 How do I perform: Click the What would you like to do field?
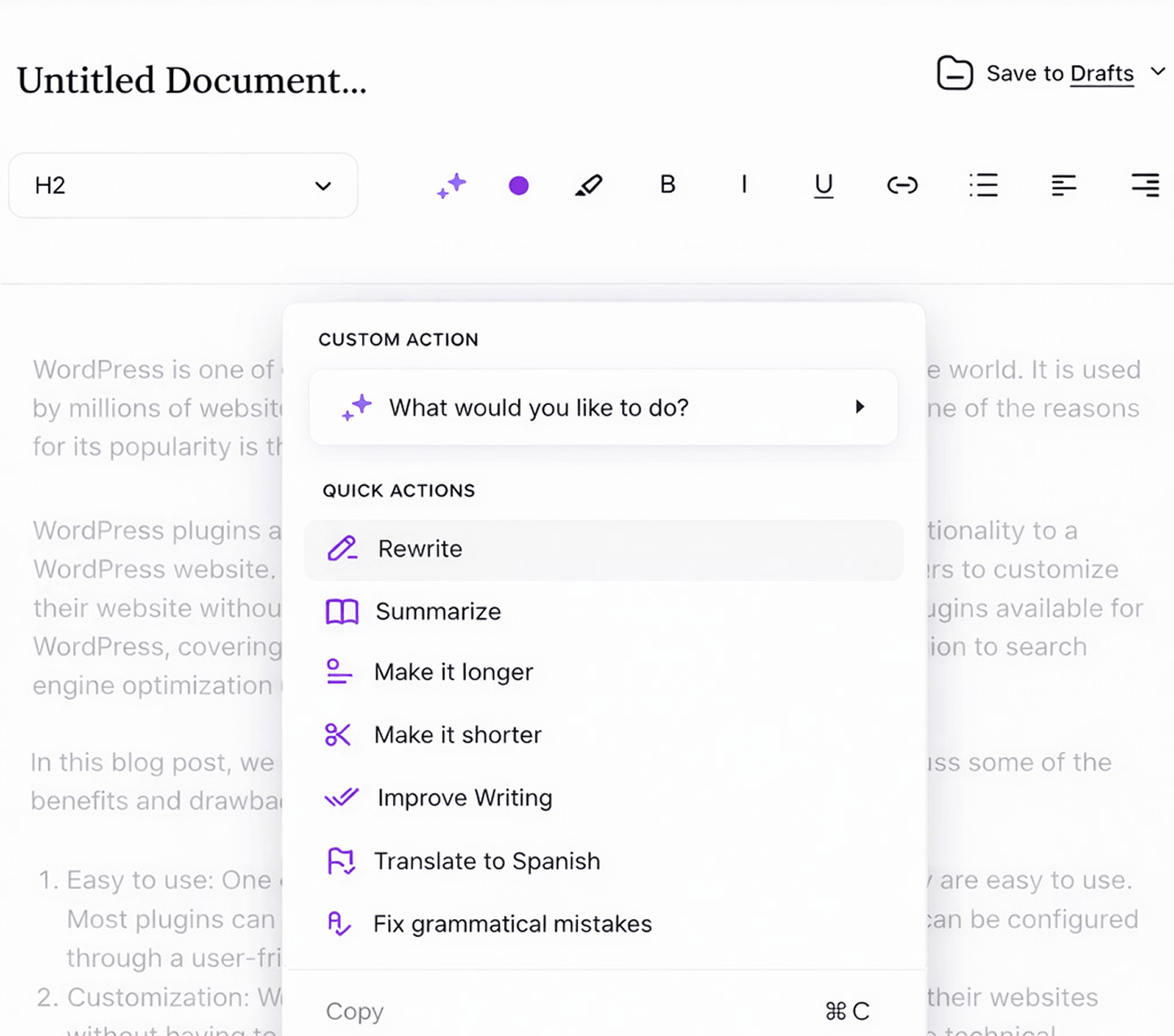603,408
